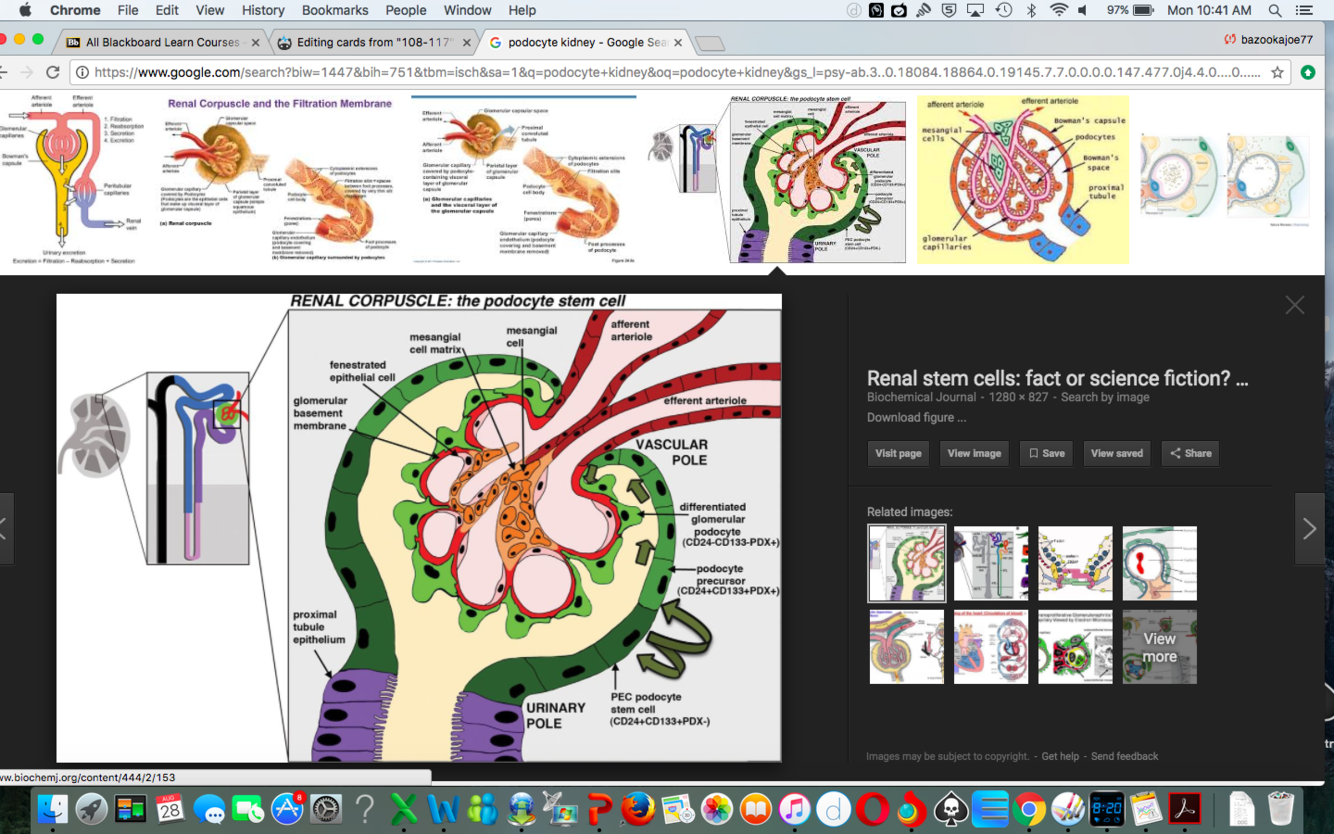The image size is (1334, 834).
Task: Click the large renal corpuscle preview image
Action: point(419,528)
